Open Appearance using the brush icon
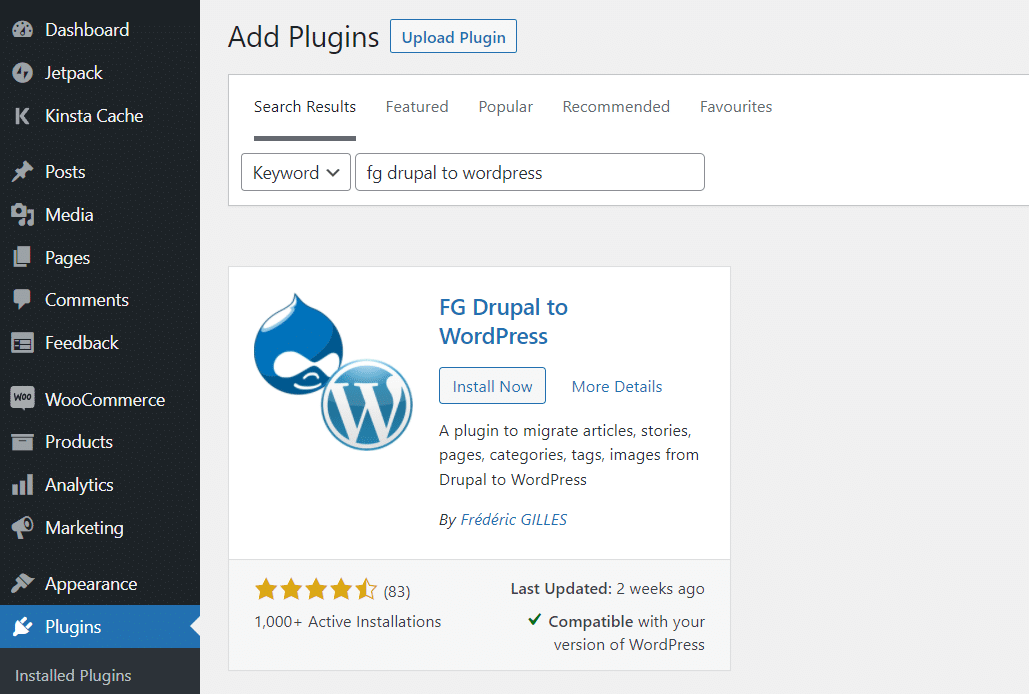 tap(22, 583)
